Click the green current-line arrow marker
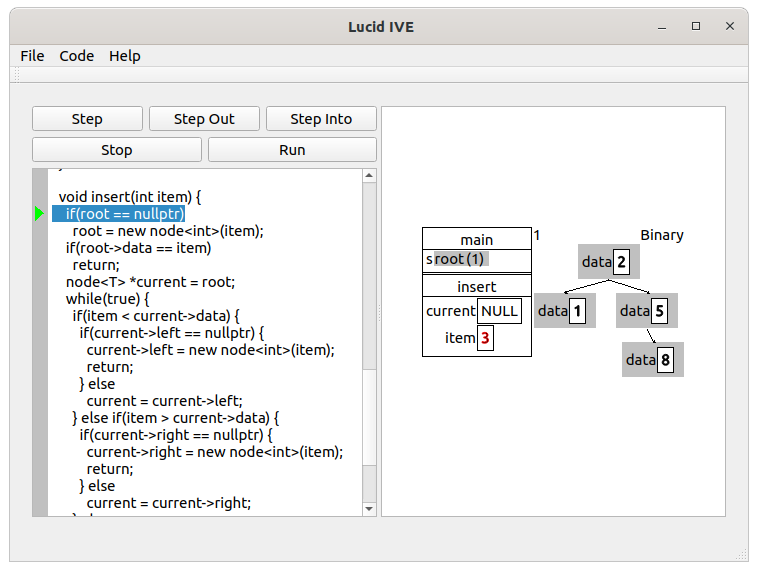The height and width of the screenshot is (571, 758). pos(40,214)
